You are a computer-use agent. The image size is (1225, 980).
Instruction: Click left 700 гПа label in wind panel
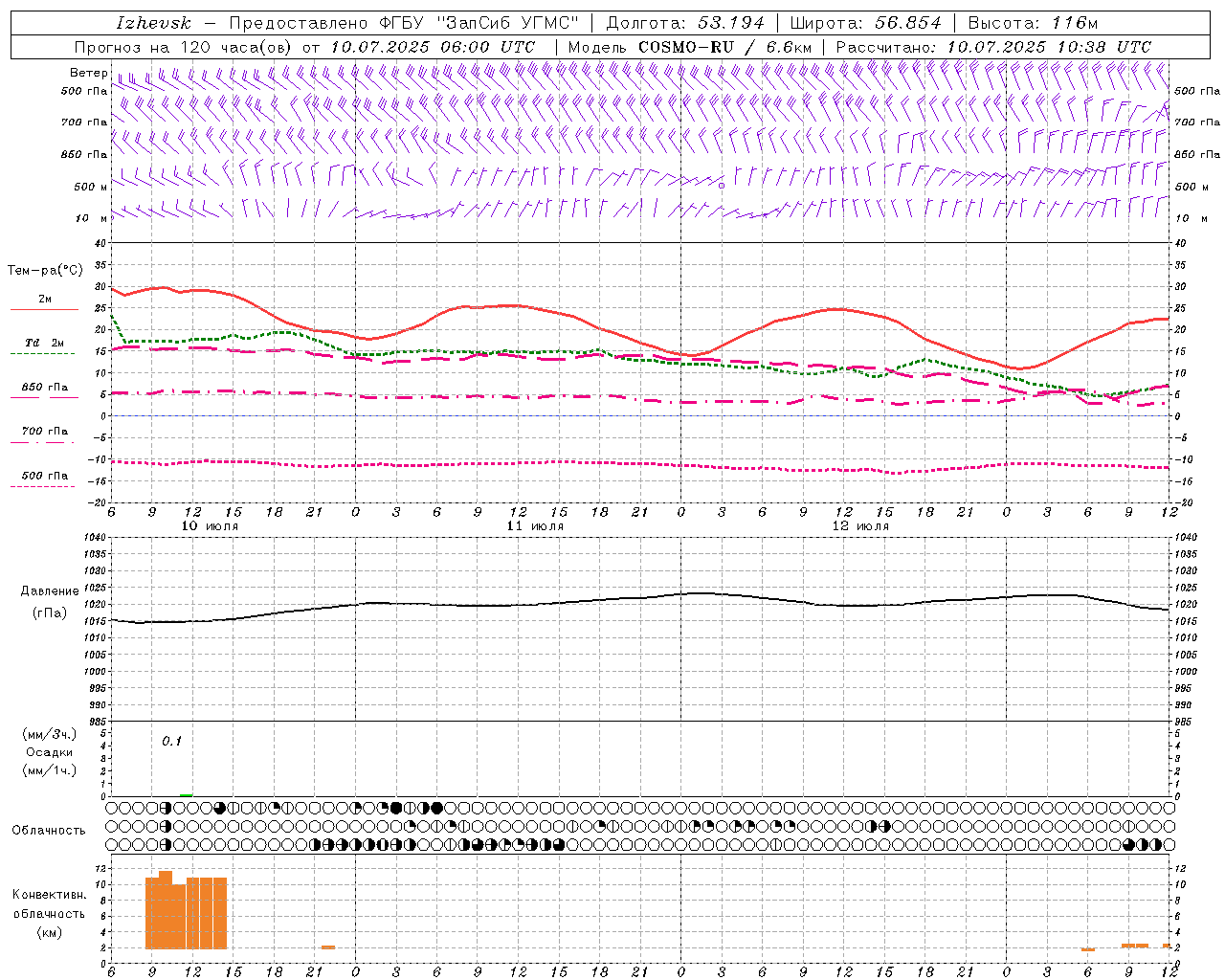84,122
